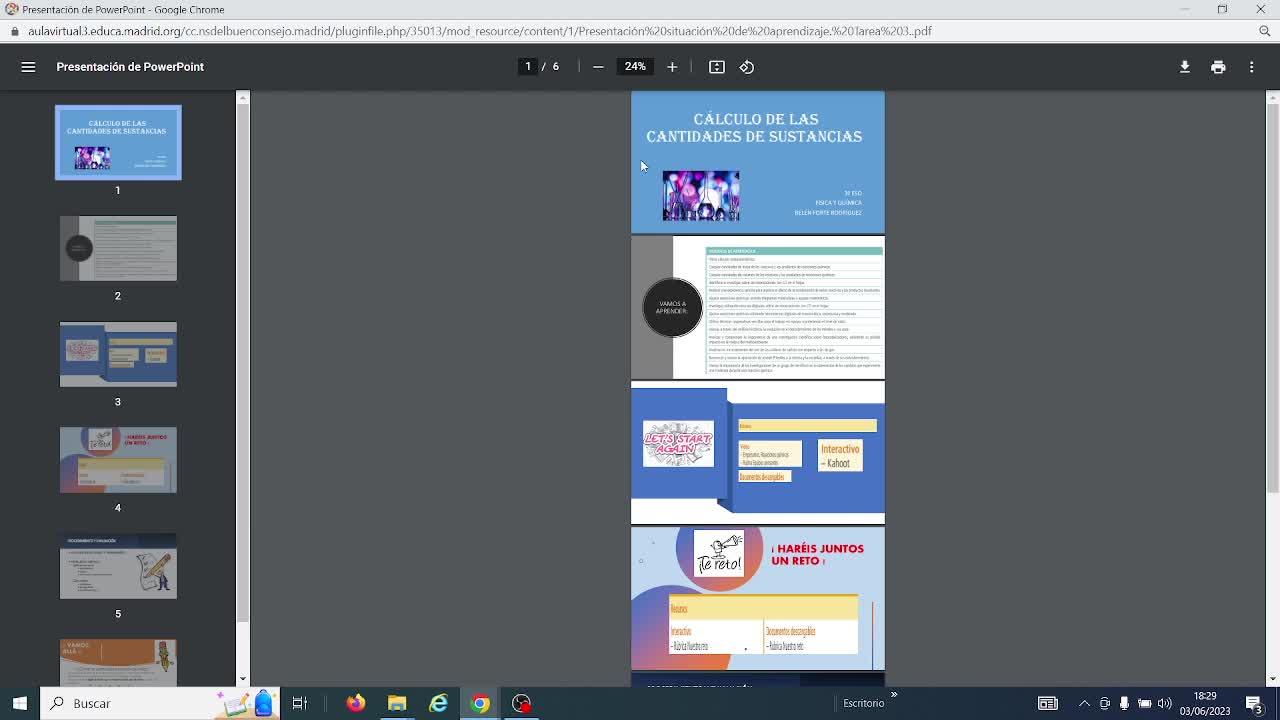
Task: Click the document vertical scrollbar thumb
Action: click(x=1272, y=297)
